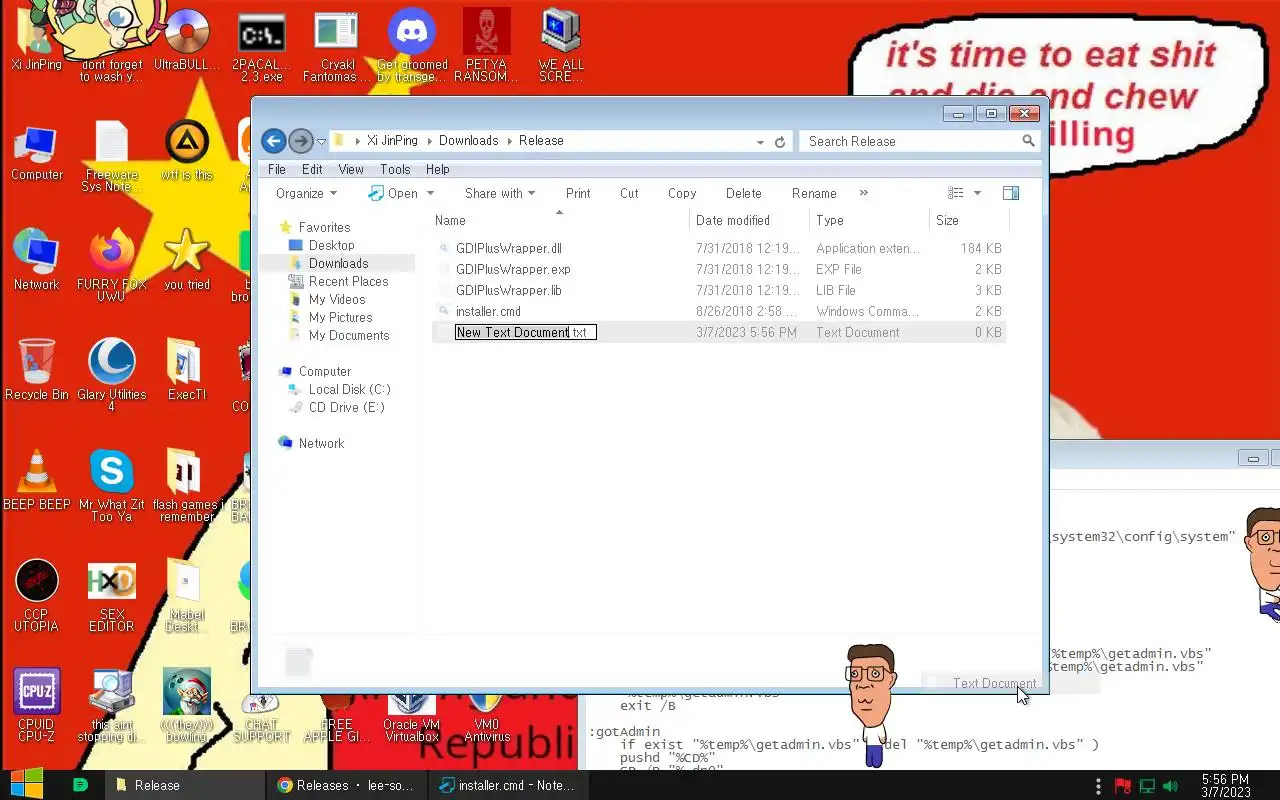
Task: Click the Xi JinPing breadcrumb segment
Action: pyautogui.click(x=392, y=141)
